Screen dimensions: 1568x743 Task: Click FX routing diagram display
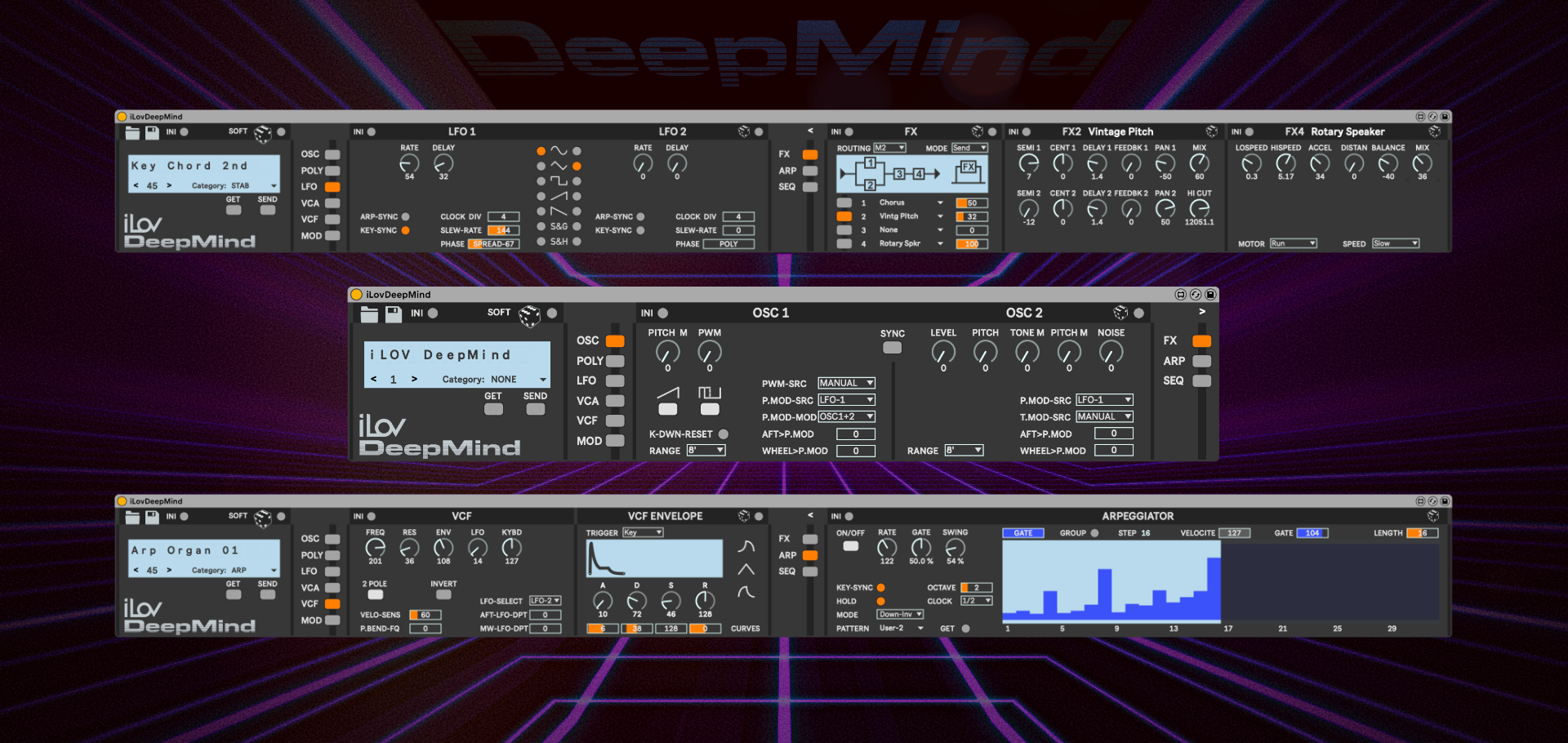tap(912, 174)
